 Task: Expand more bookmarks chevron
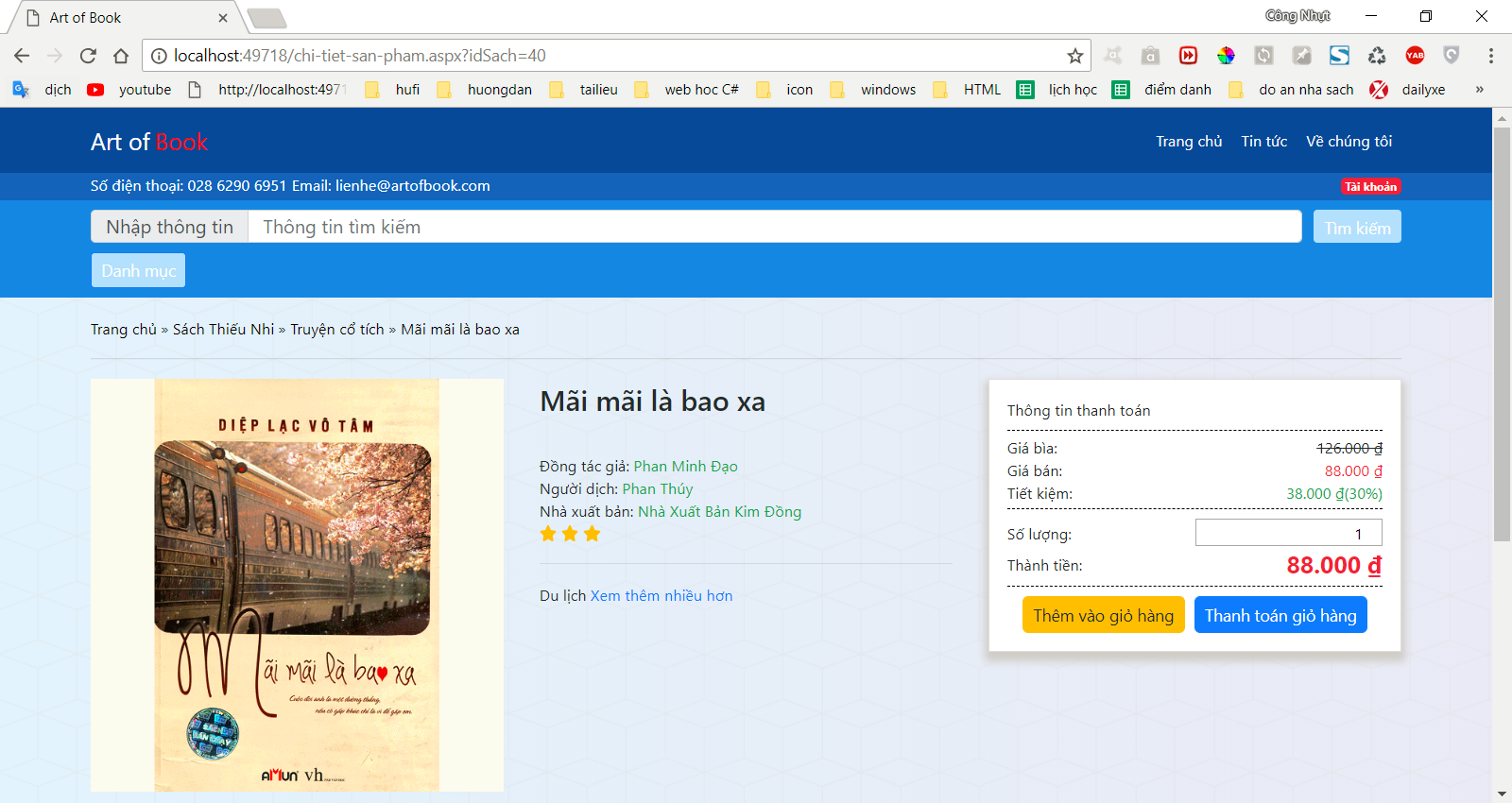(1480, 90)
